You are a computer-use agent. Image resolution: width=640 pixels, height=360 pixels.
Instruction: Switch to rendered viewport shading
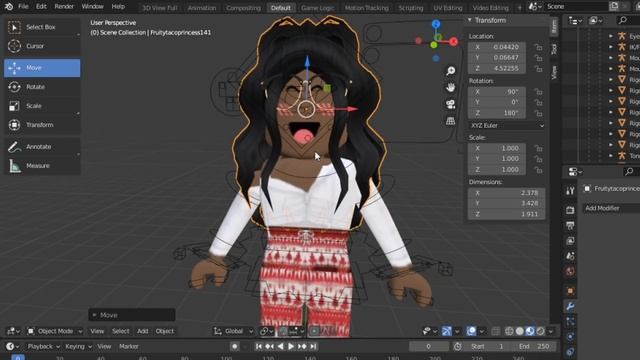[x=540, y=331]
